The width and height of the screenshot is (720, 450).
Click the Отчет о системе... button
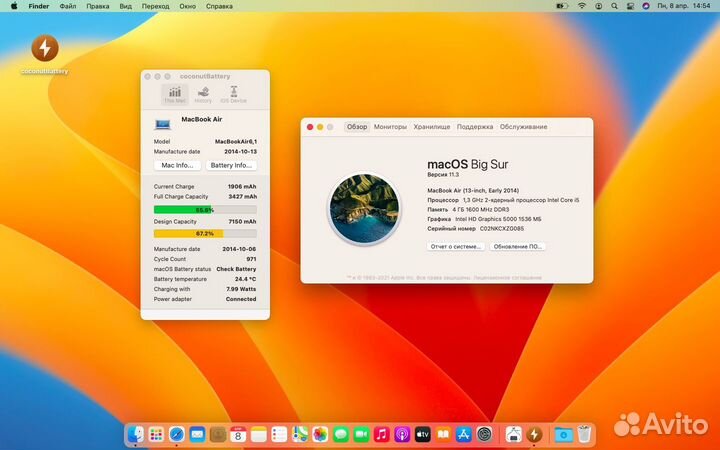click(456, 247)
